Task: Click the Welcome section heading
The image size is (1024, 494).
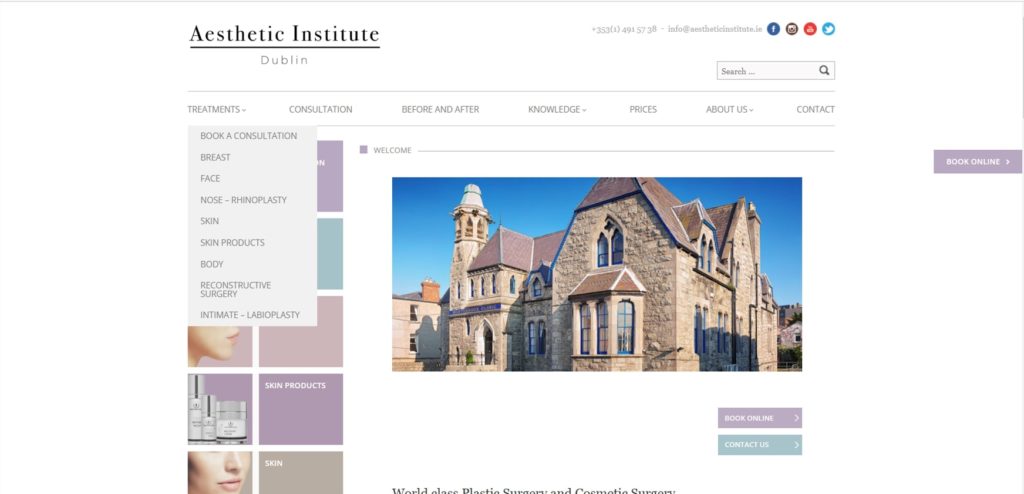Action: pyautogui.click(x=392, y=150)
